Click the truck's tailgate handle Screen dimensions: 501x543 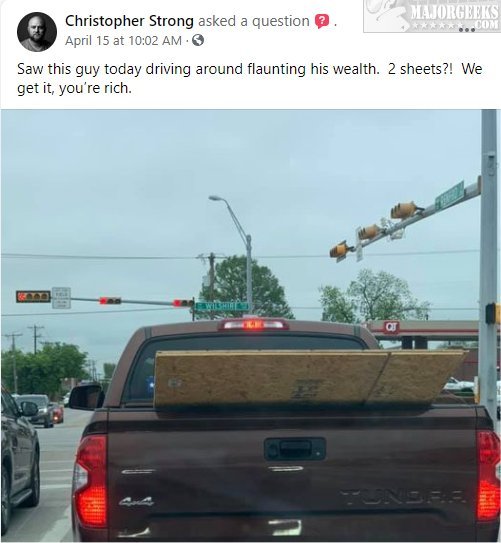click(295, 449)
